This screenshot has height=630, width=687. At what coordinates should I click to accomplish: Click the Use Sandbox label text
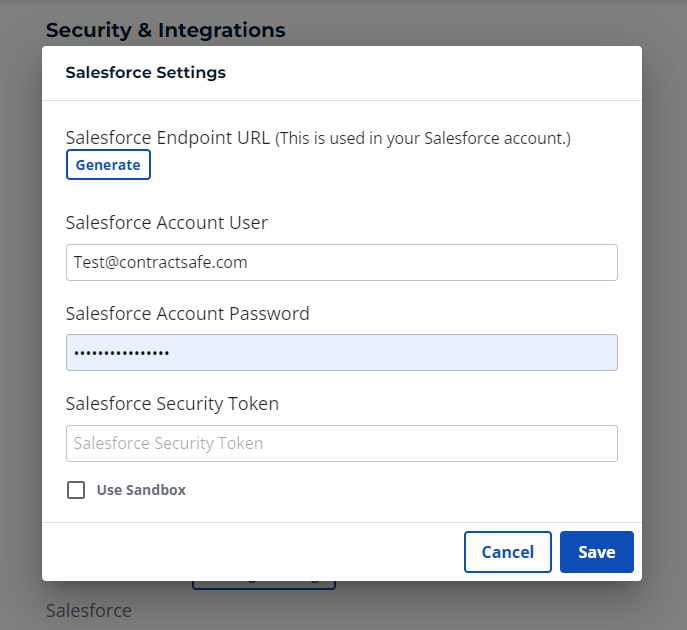[x=141, y=490]
